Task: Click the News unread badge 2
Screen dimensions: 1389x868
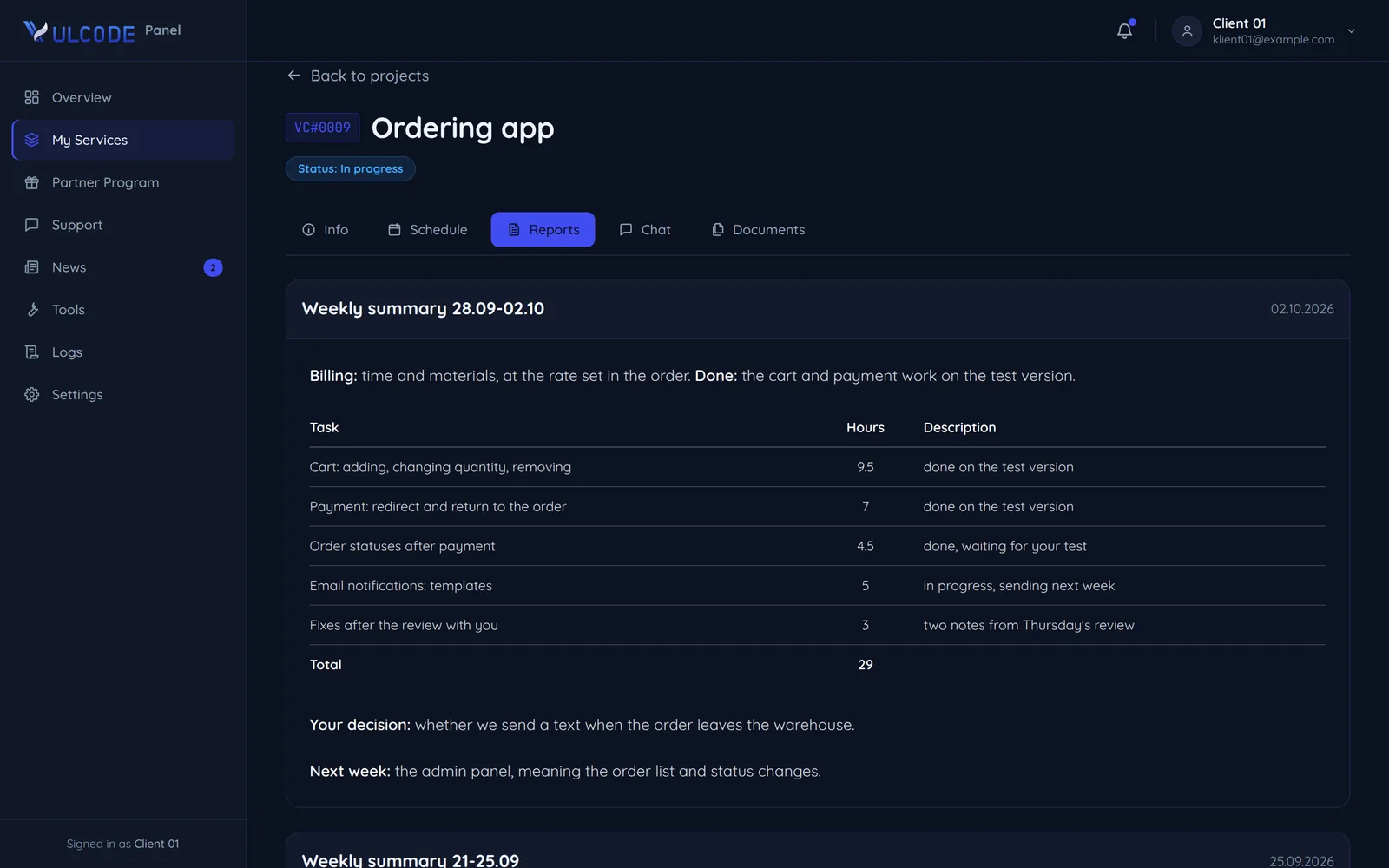Action: [213, 267]
